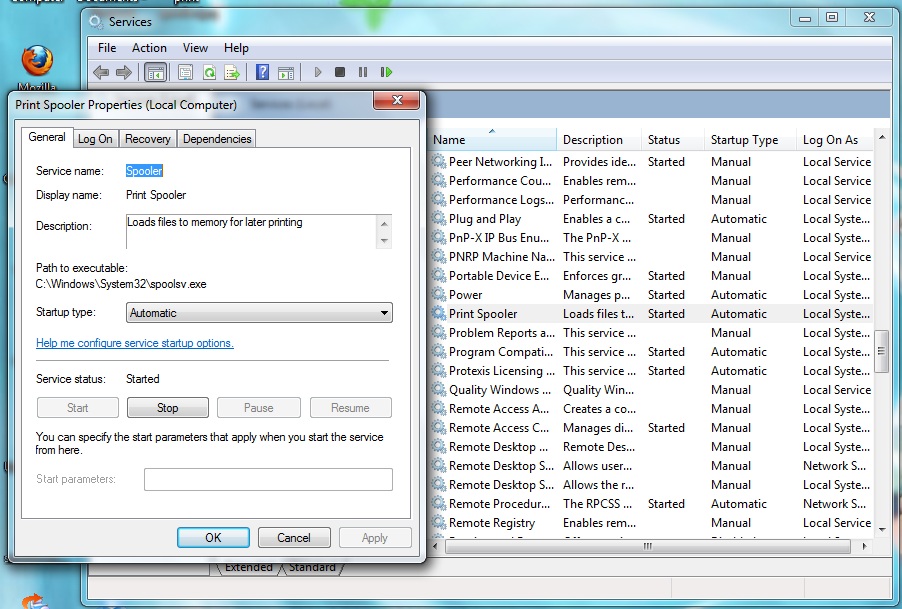Click the Help icon in the toolbar
The width and height of the screenshot is (902, 609).
(x=261, y=72)
